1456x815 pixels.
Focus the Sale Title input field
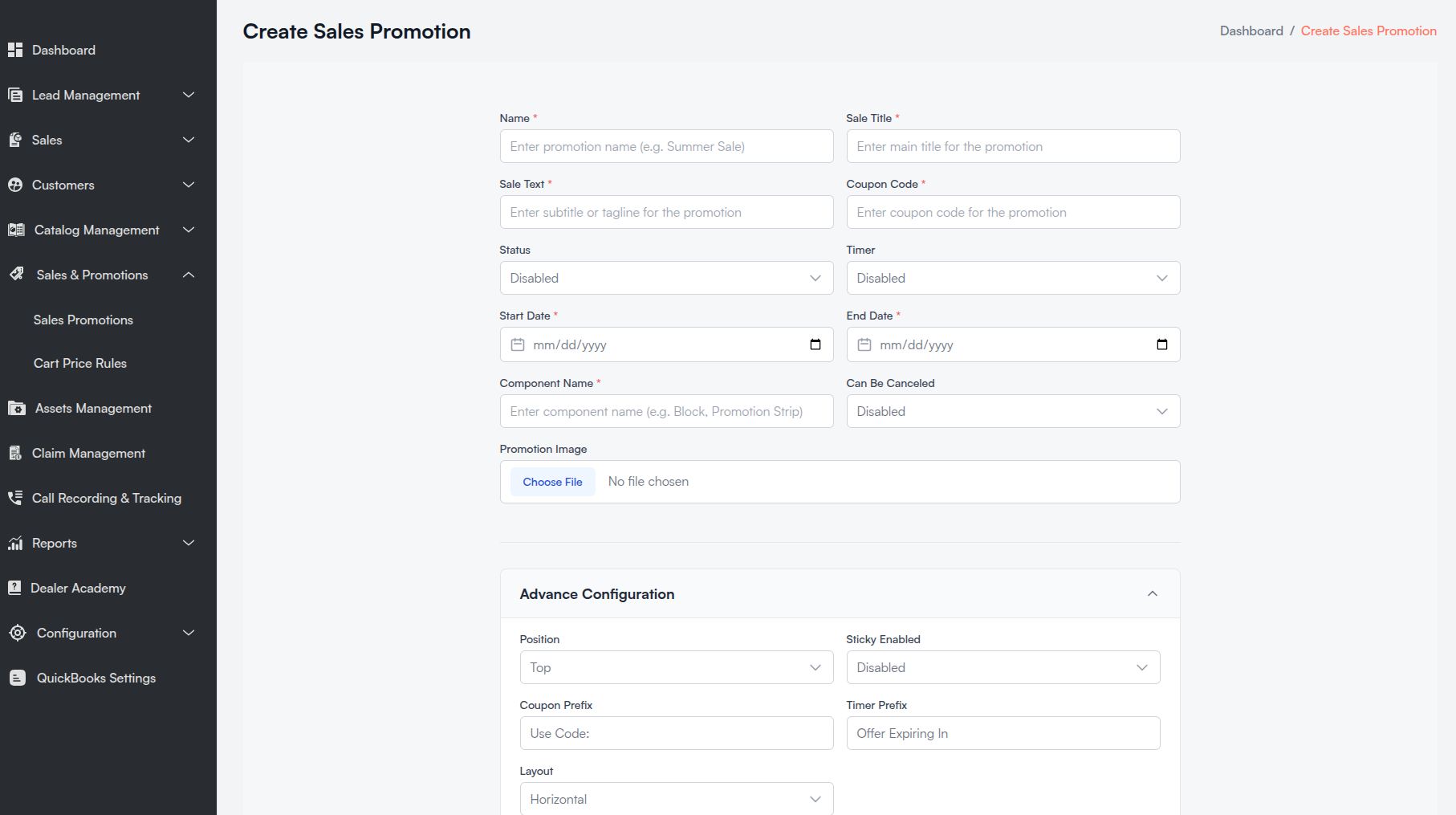pyautogui.click(x=1013, y=146)
